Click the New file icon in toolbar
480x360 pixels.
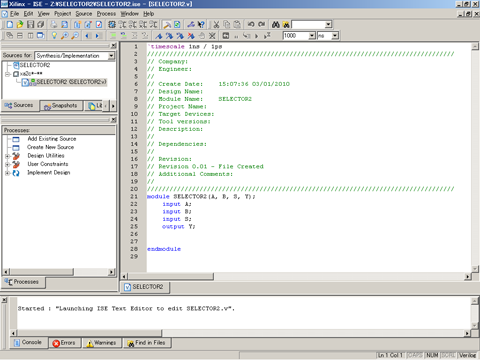10,24
